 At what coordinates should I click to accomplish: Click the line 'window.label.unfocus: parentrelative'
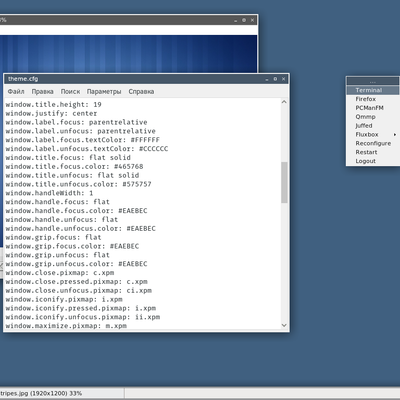click(80, 131)
